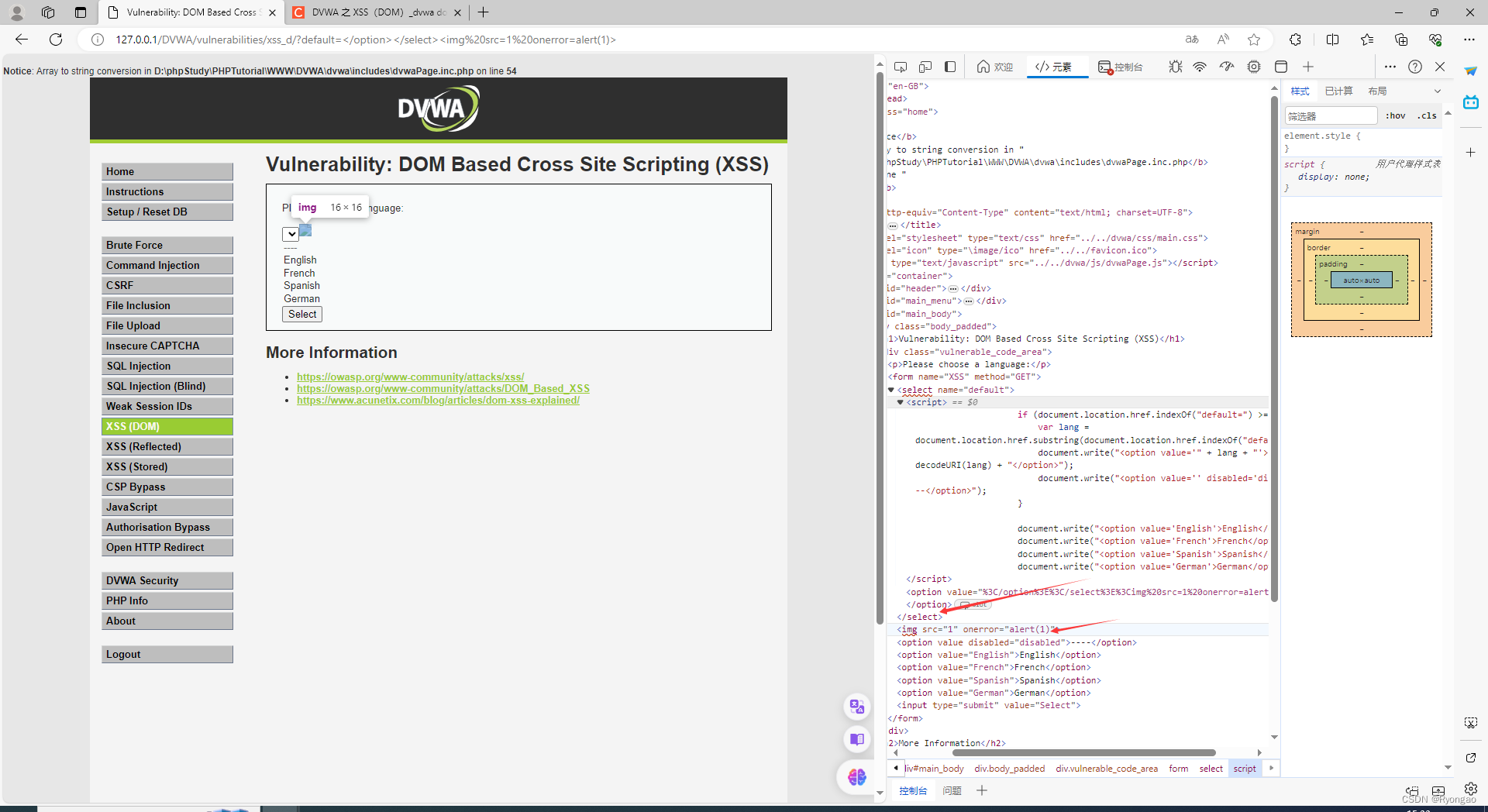1488x812 pixels.
Task: Reload the page with the refresh icon
Action: 56,40
